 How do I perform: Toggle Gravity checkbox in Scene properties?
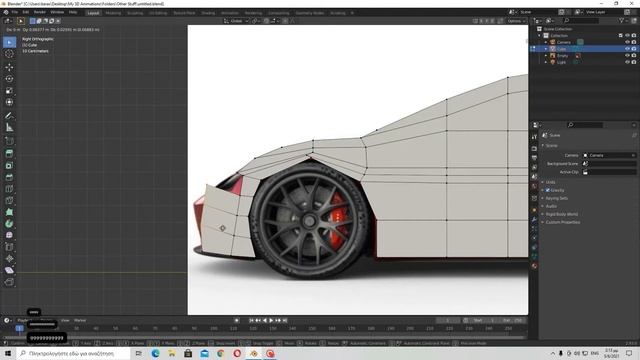coord(548,190)
